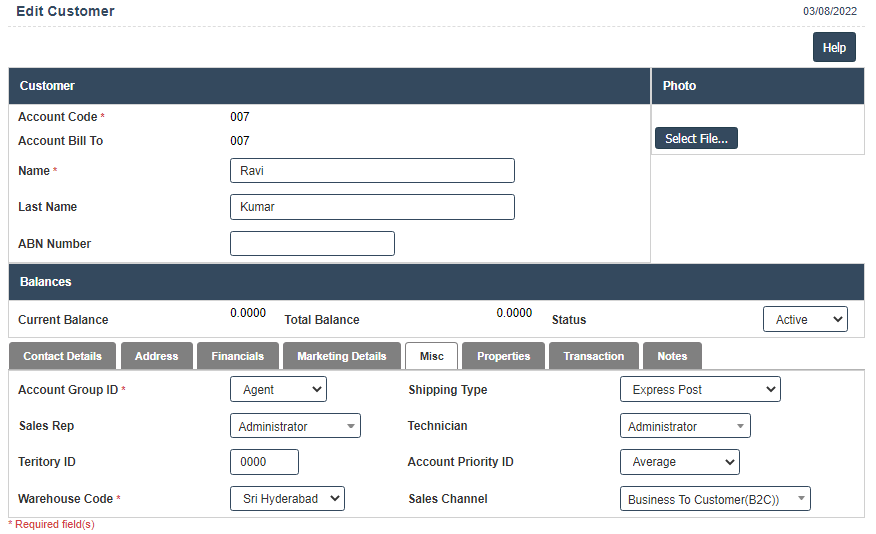Switch to the Notes tab
The height and width of the screenshot is (534, 876).
[x=672, y=356]
